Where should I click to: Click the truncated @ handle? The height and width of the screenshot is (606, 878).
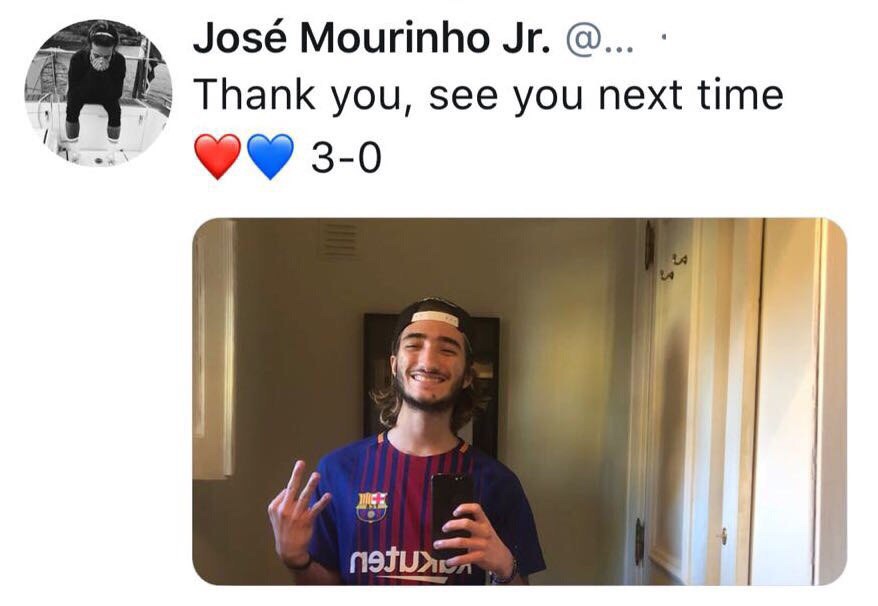pos(600,41)
